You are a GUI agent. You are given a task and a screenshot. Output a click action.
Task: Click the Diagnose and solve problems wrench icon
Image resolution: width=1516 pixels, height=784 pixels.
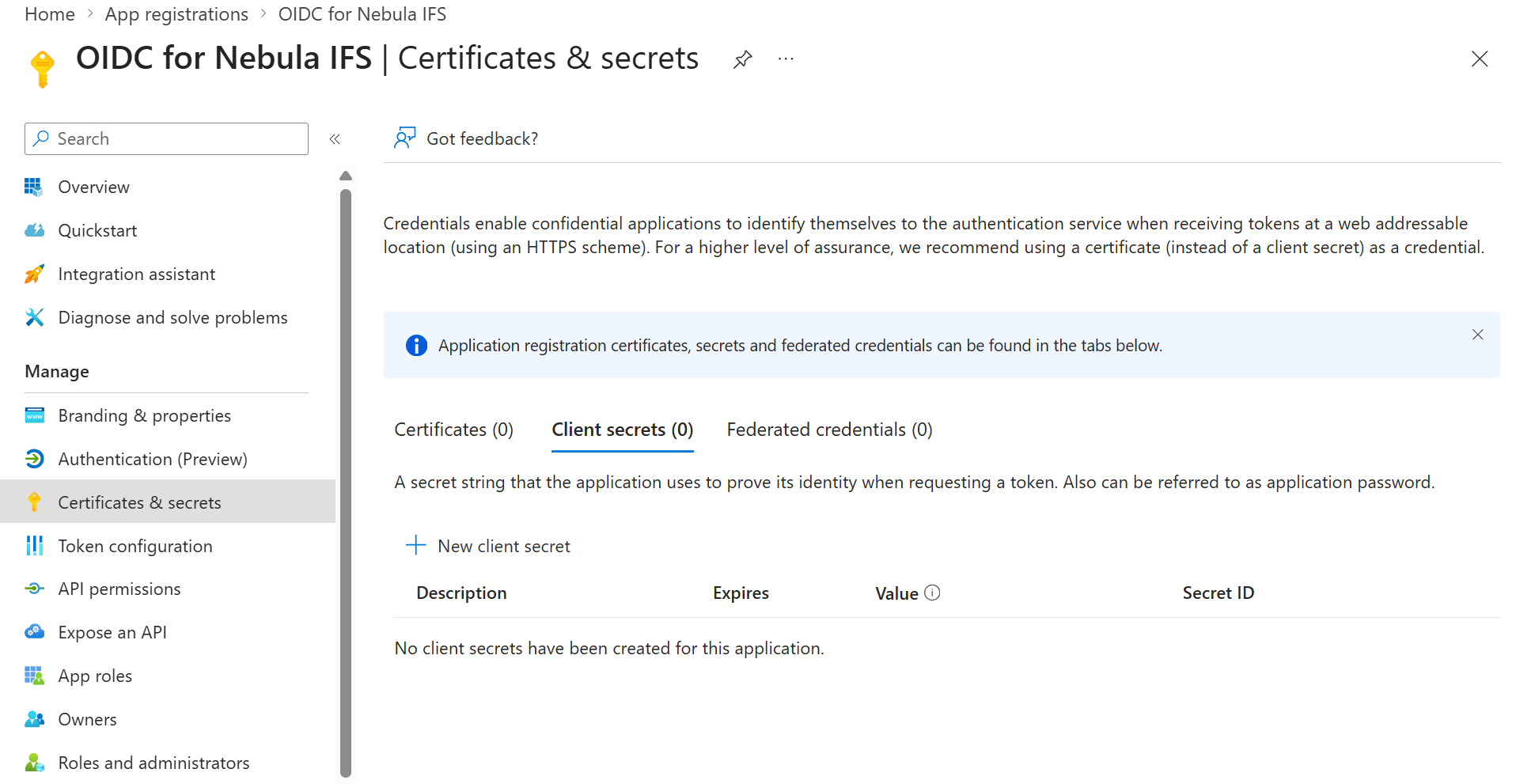(34, 317)
